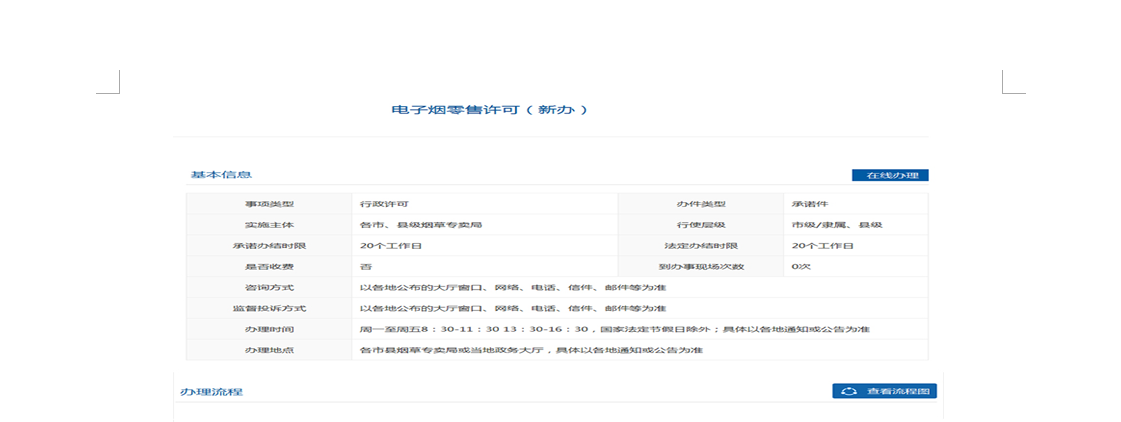Select the 是否收费 row label
Viewport: 1121px width, 422px height.
(269, 267)
